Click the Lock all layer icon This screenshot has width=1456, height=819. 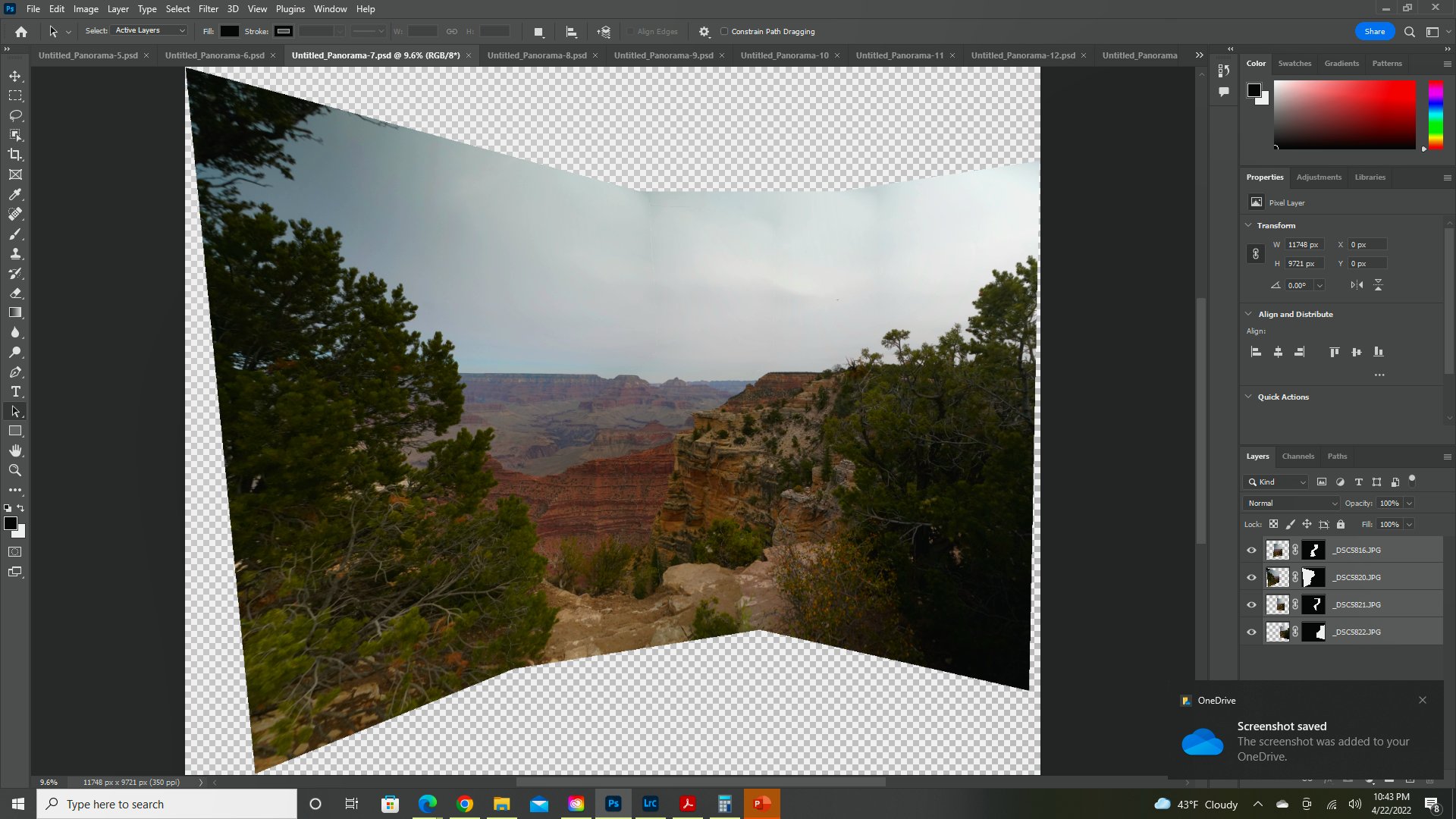point(1341,524)
